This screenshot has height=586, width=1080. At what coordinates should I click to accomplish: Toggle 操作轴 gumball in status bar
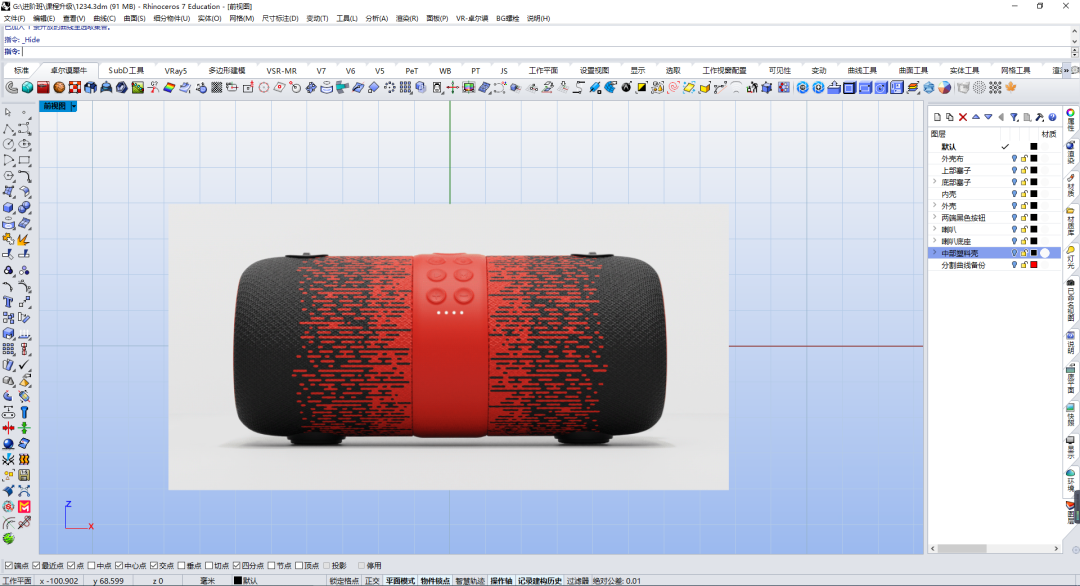coord(501,580)
